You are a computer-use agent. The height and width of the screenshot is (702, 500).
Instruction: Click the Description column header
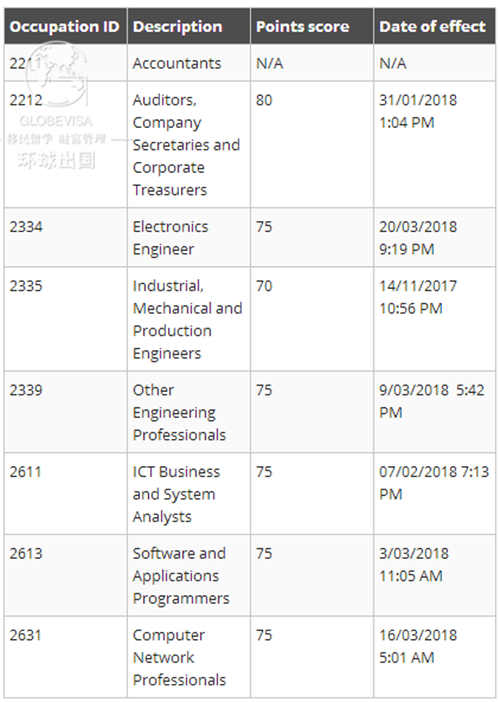click(189, 26)
